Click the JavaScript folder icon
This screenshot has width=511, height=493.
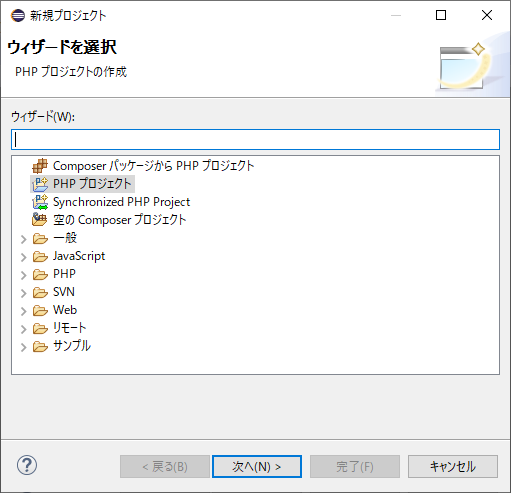(x=40, y=256)
